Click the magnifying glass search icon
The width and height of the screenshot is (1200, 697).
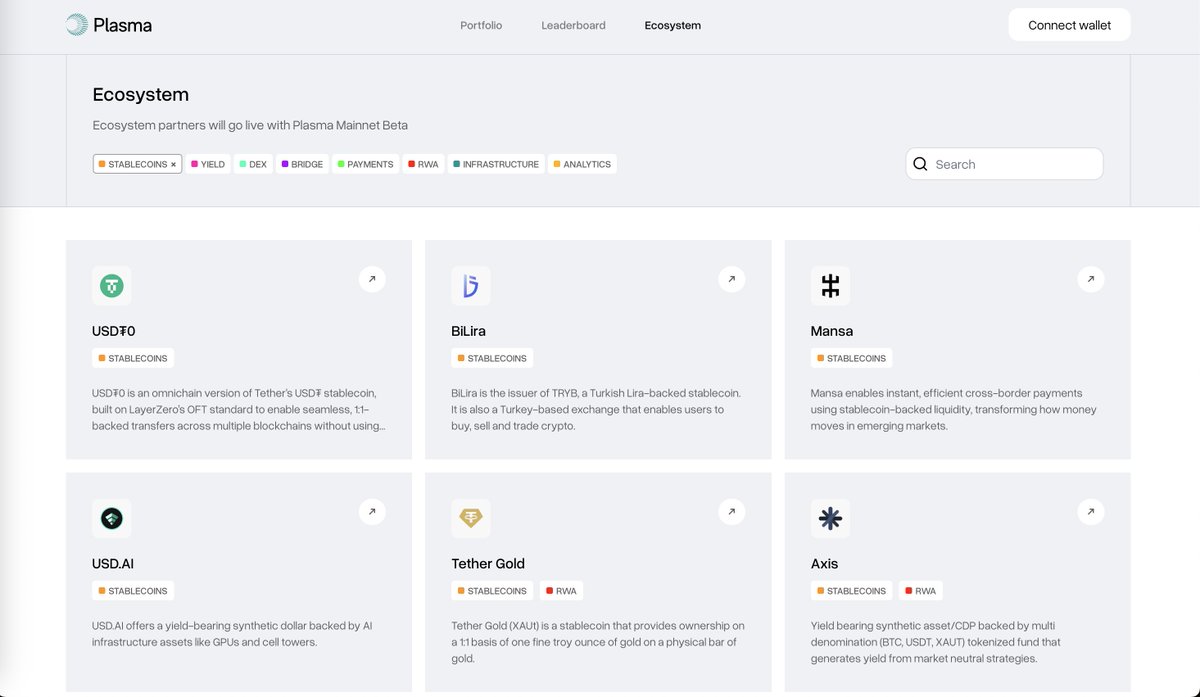point(920,164)
